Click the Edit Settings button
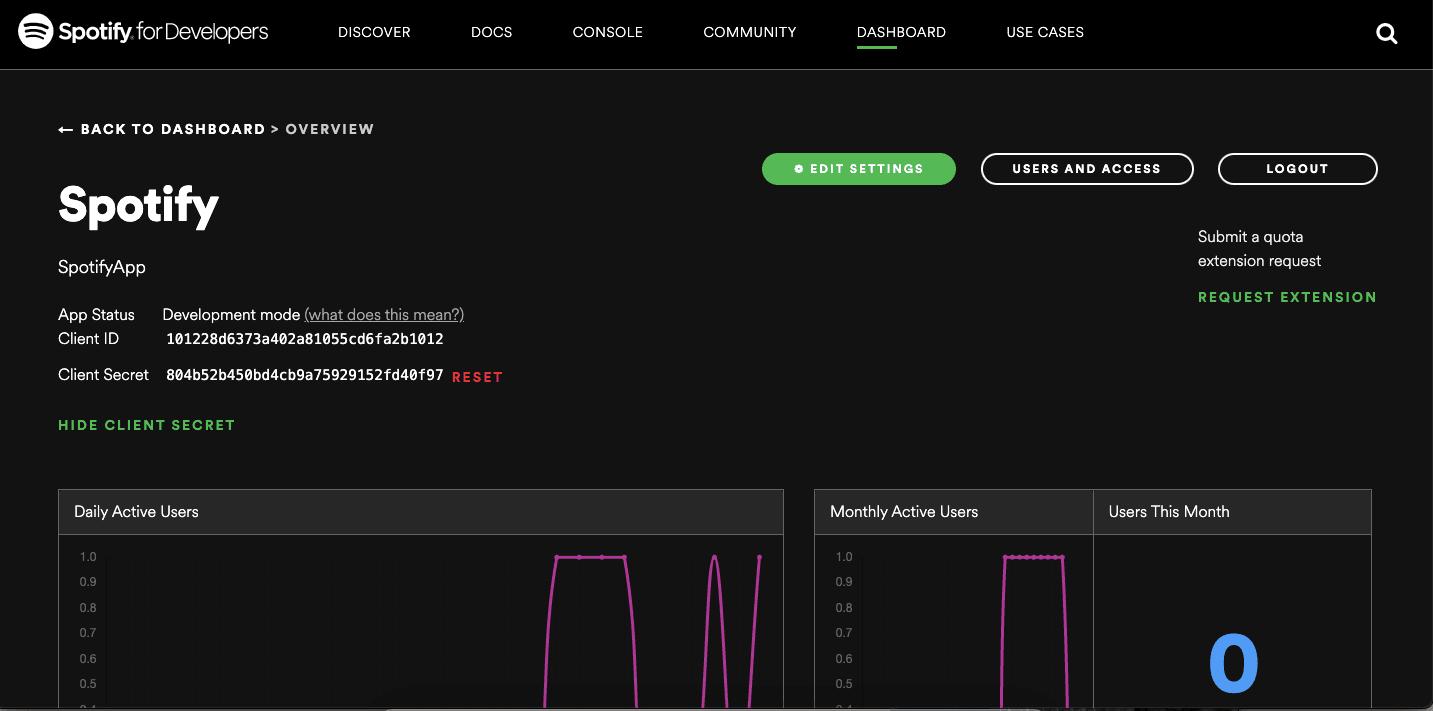 click(859, 169)
